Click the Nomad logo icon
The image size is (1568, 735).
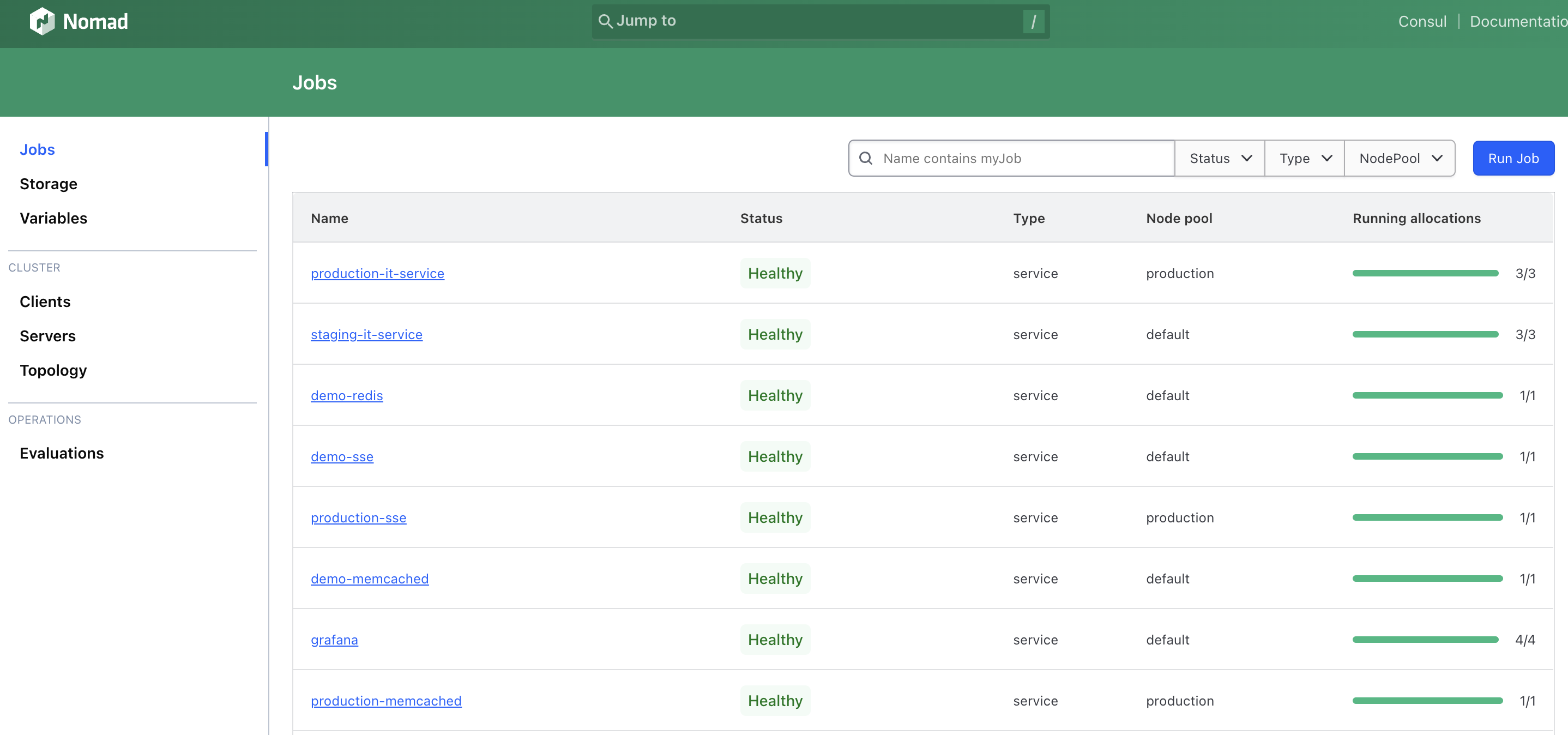[42, 21]
